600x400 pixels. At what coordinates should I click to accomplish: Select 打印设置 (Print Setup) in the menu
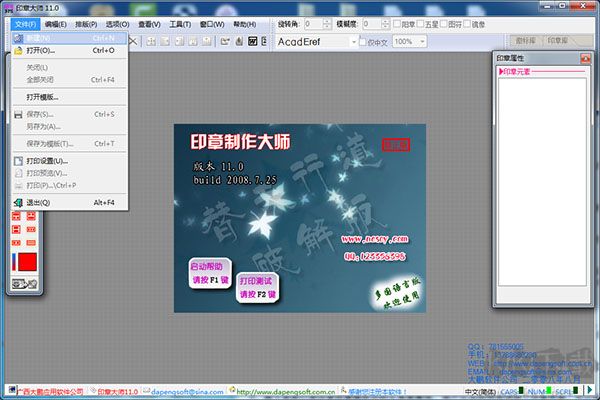[46, 160]
